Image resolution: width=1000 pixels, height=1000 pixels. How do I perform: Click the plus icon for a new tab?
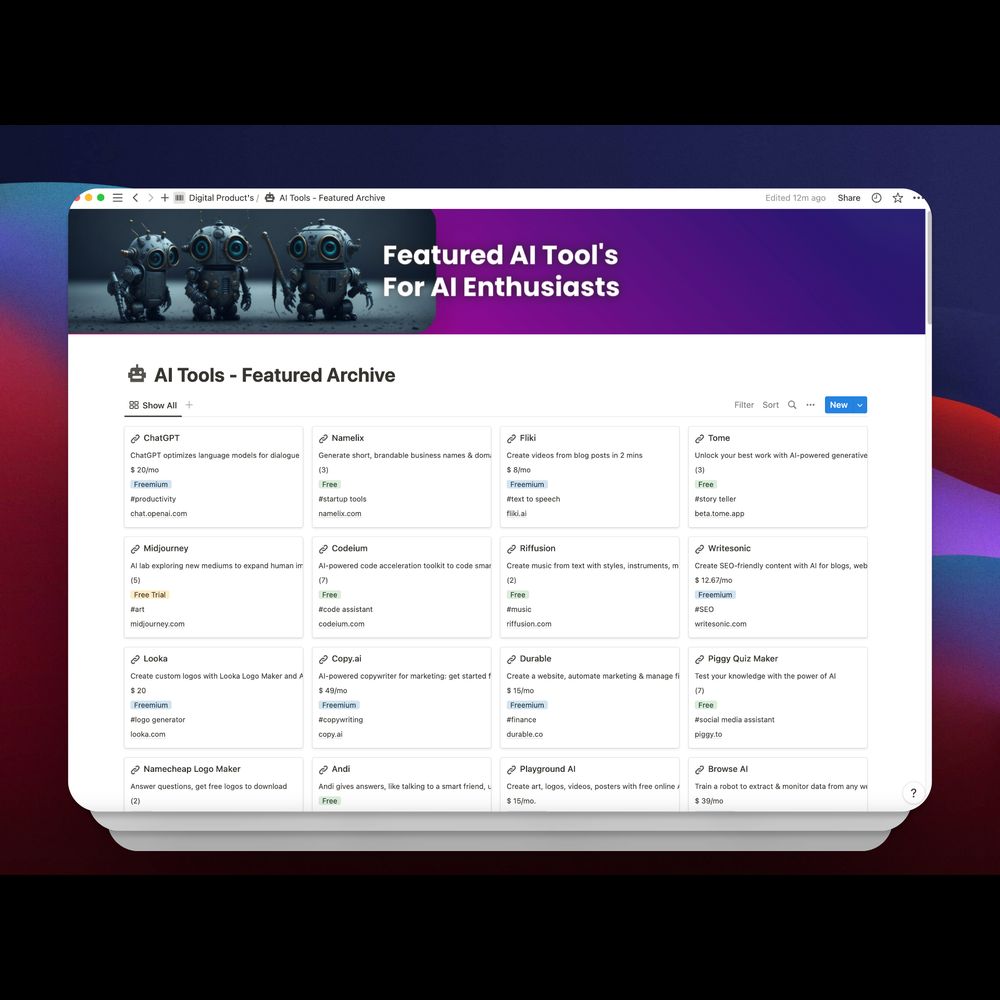[x=165, y=198]
